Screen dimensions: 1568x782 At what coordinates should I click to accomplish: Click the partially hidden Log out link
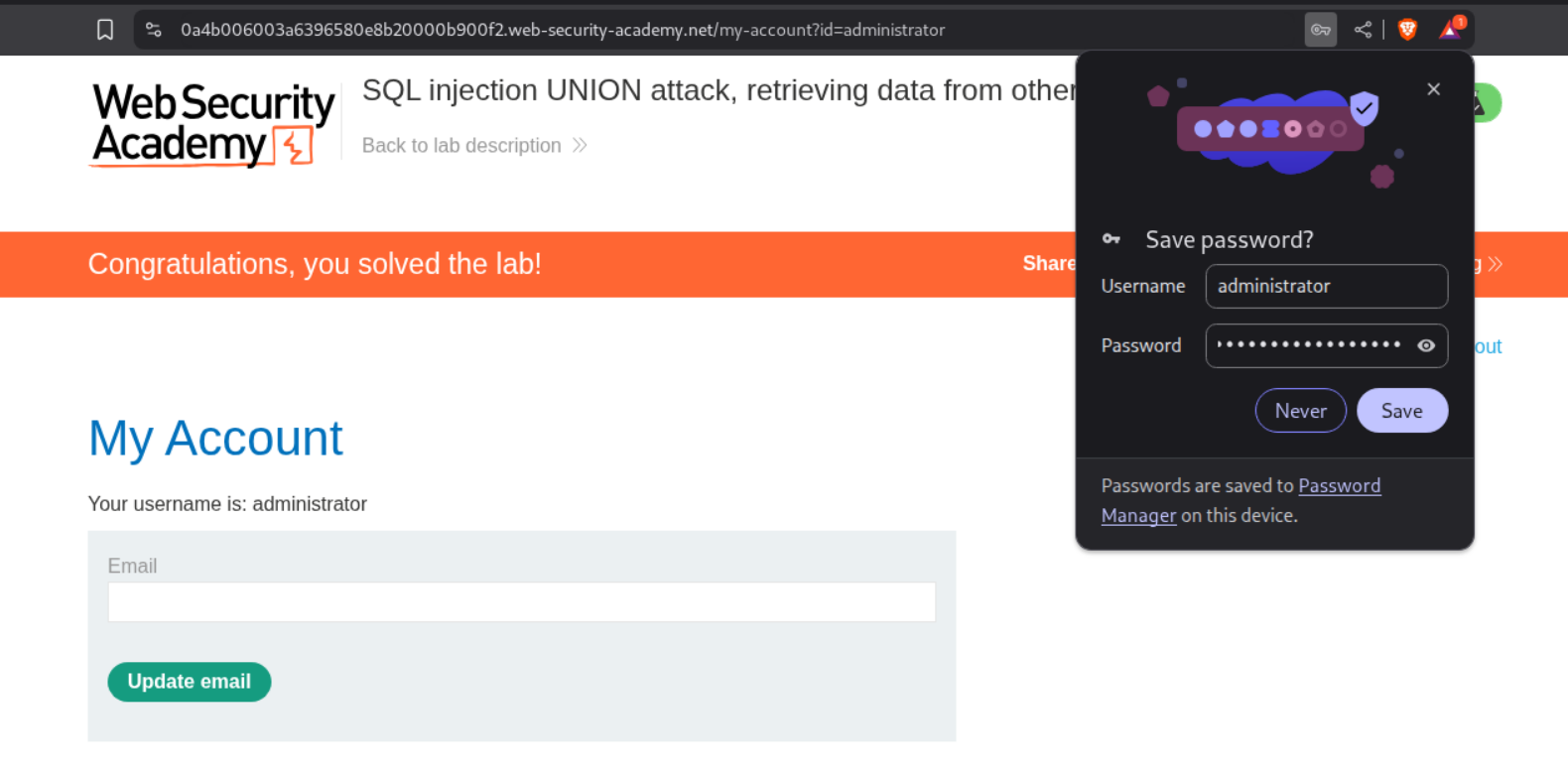tap(1488, 346)
